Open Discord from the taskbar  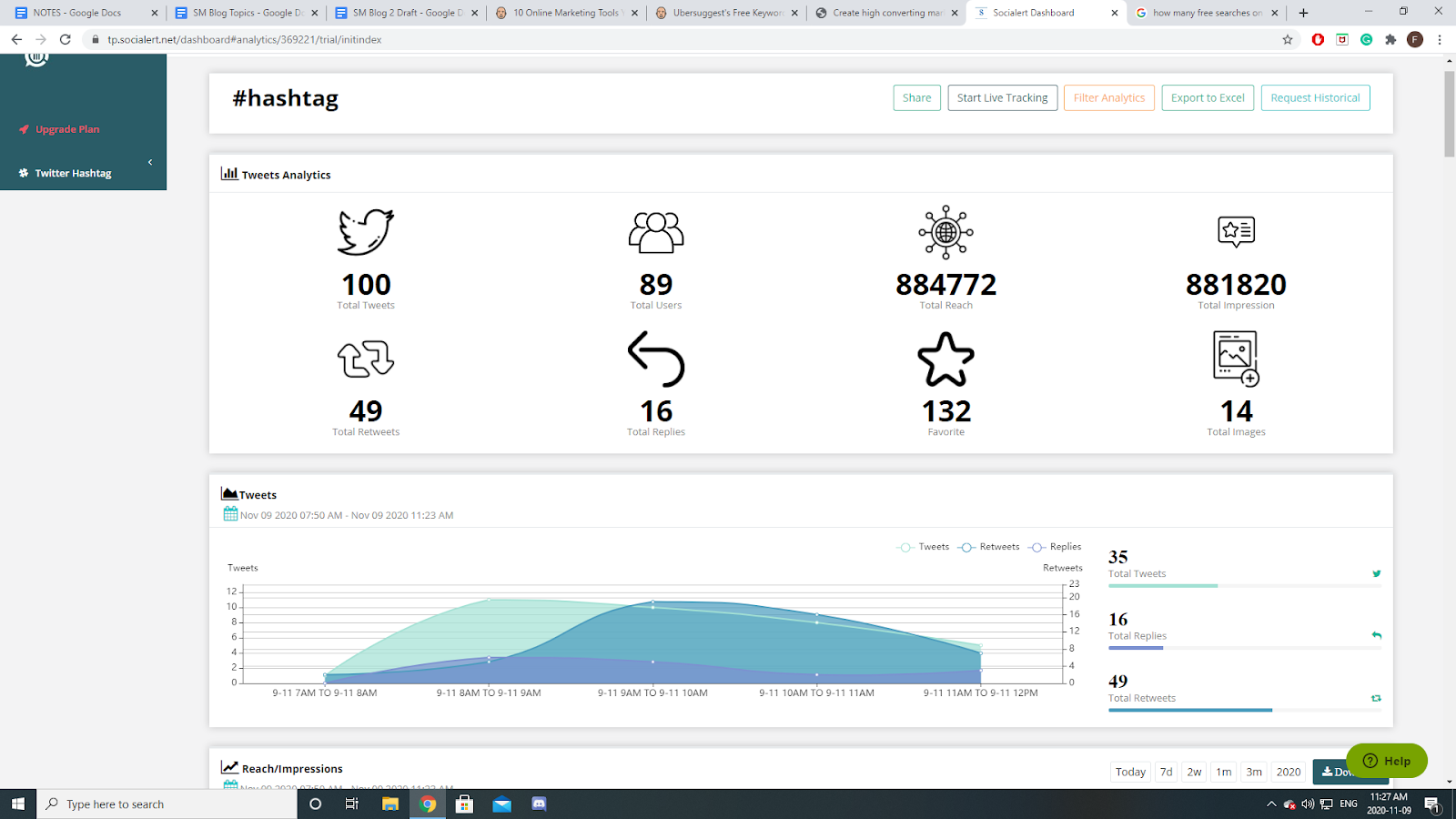(540, 804)
